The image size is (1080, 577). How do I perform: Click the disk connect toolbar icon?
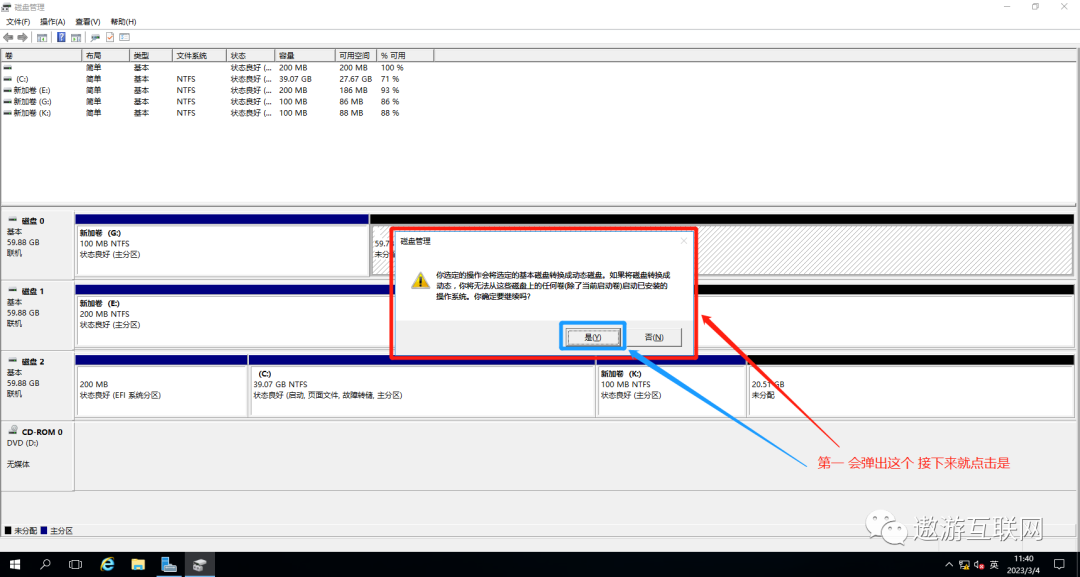(x=95, y=37)
